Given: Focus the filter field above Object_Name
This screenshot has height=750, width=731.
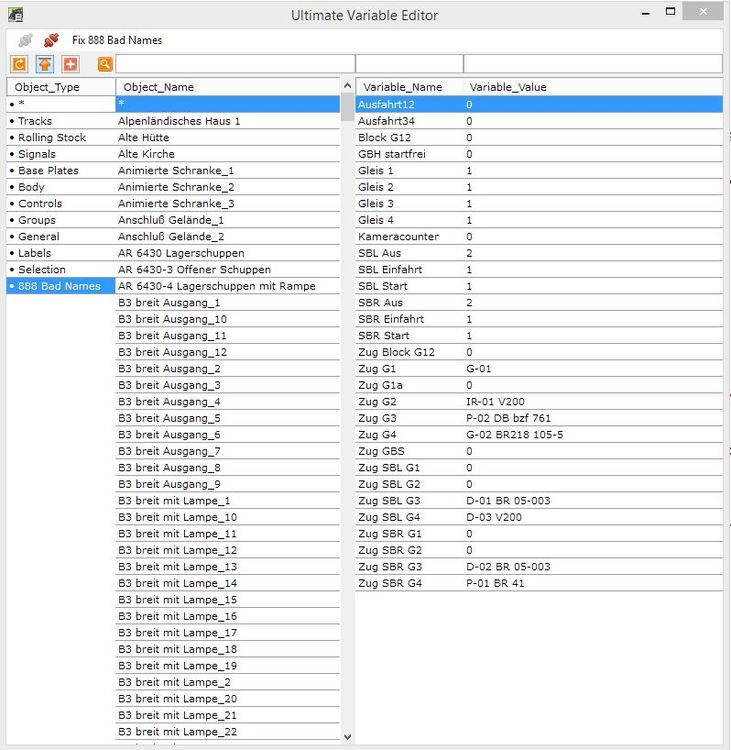Looking at the screenshot, I should click(234, 64).
